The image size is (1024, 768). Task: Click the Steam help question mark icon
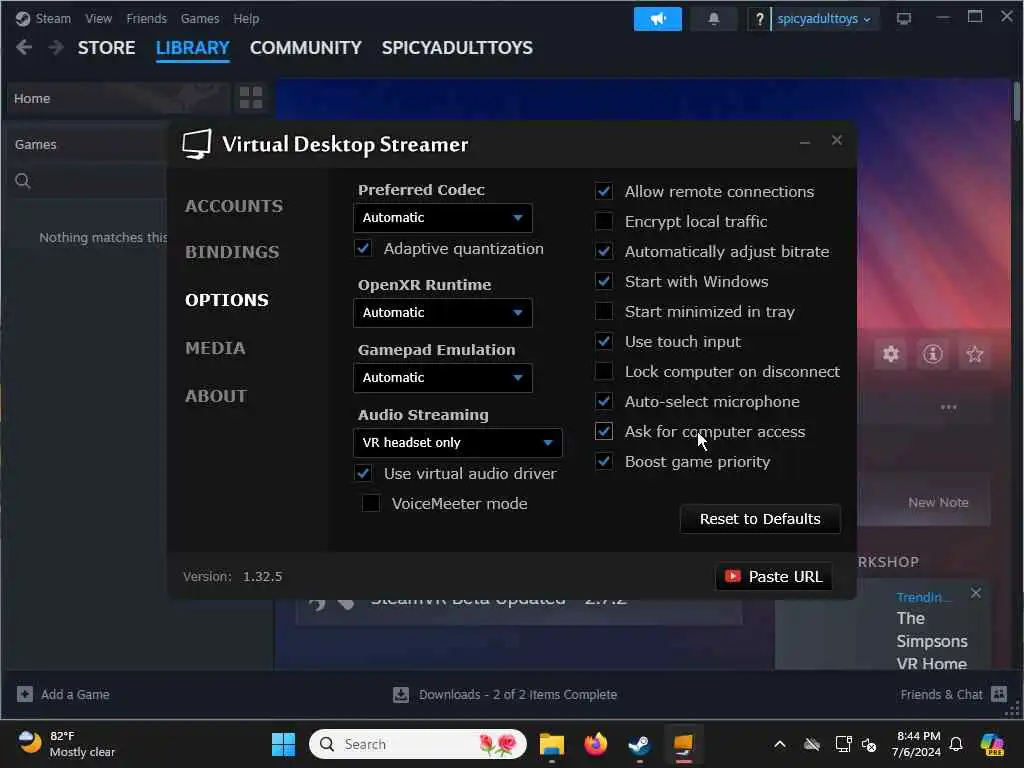click(759, 19)
